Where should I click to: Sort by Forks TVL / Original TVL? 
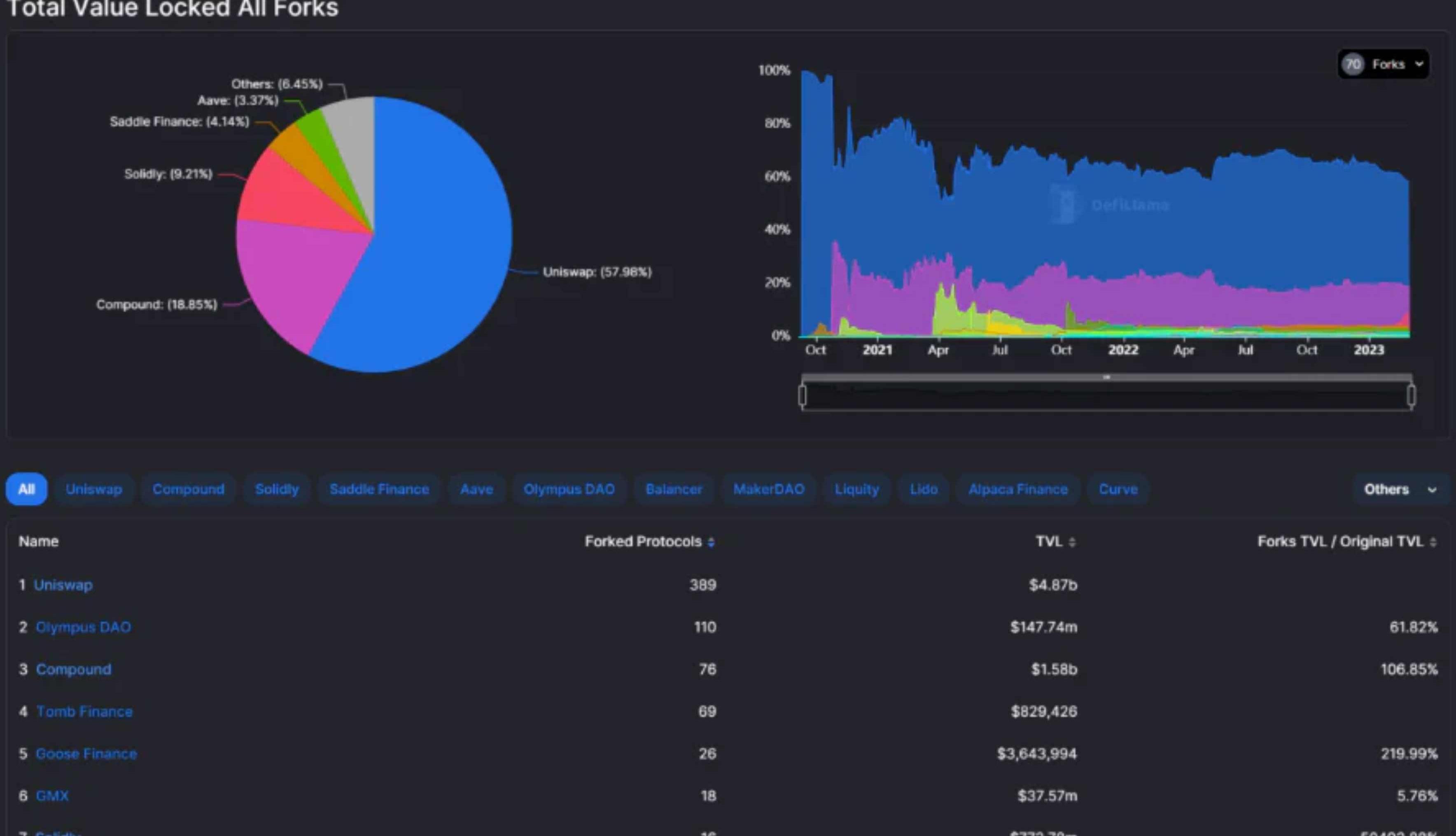(1433, 542)
